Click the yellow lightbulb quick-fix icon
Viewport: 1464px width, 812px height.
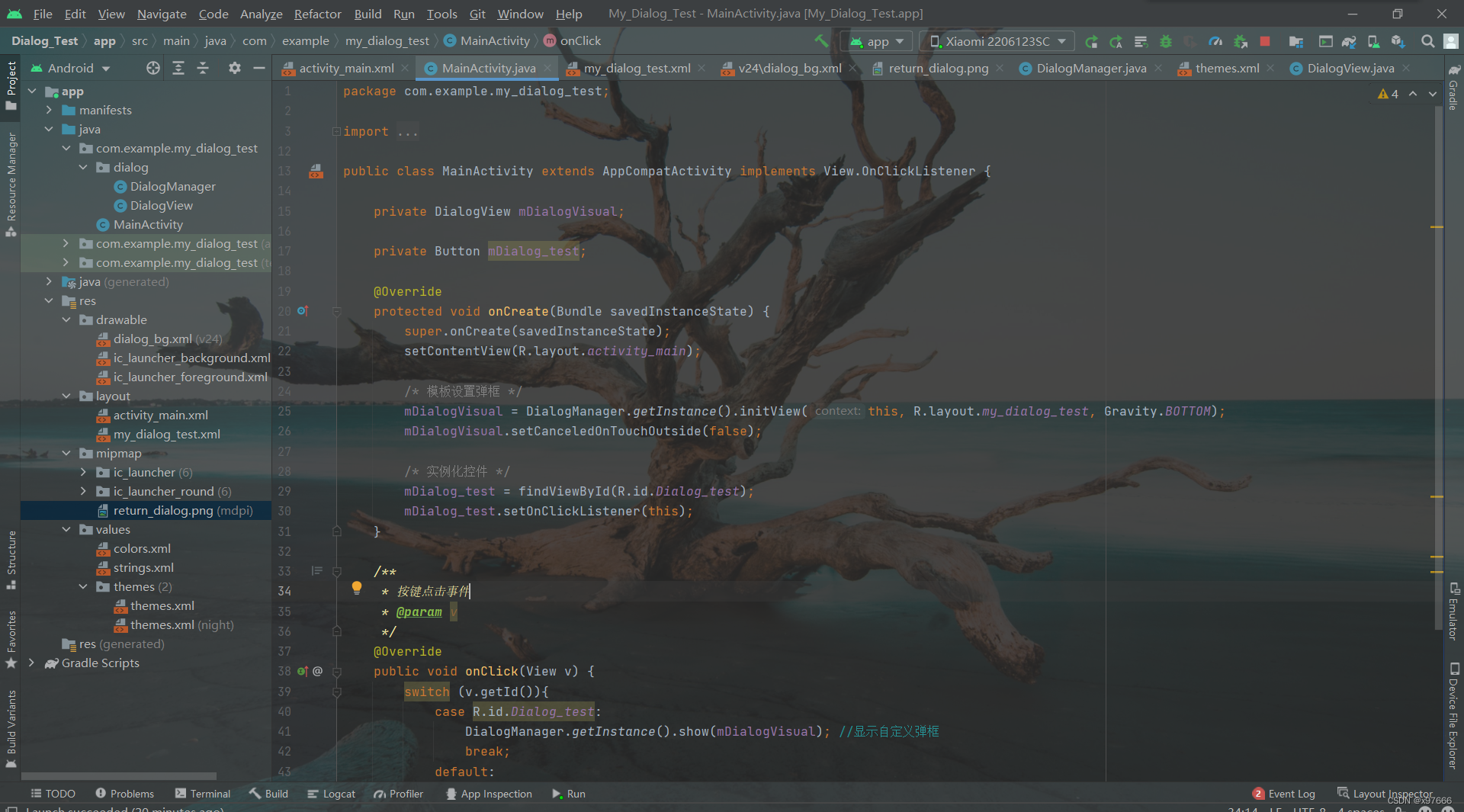click(x=356, y=587)
